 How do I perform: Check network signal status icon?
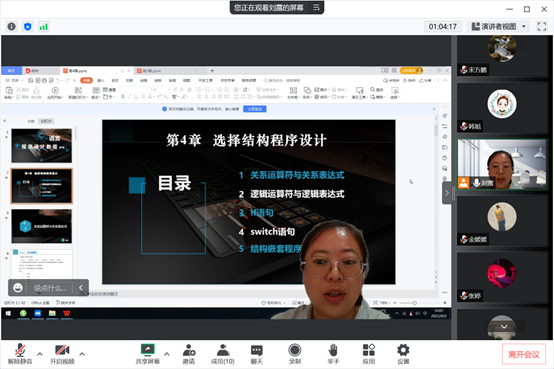pyautogui.click(x=43, y=27)
